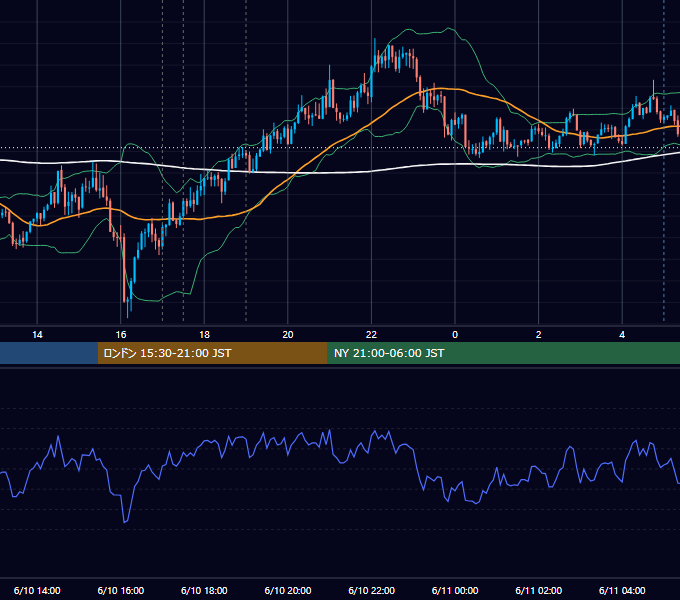Click the 2 hour label on price chart axis
Screen dimensions: 680x600
coord(539,335)
